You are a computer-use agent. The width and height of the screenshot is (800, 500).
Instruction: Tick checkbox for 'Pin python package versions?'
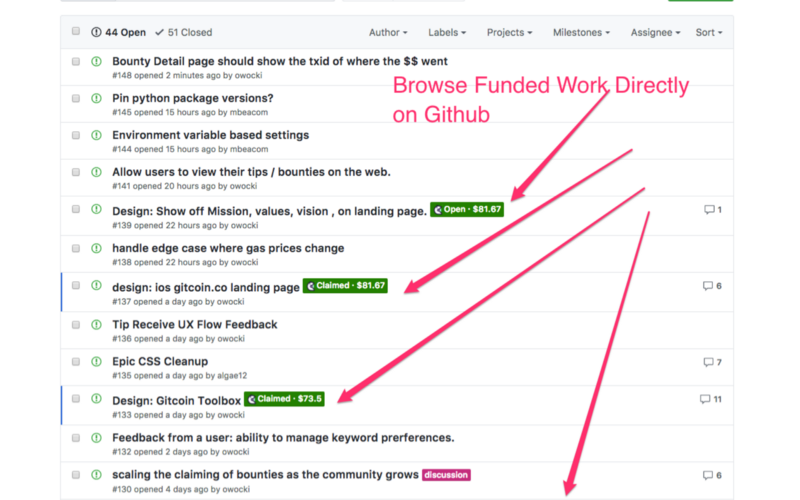(76, 98)
